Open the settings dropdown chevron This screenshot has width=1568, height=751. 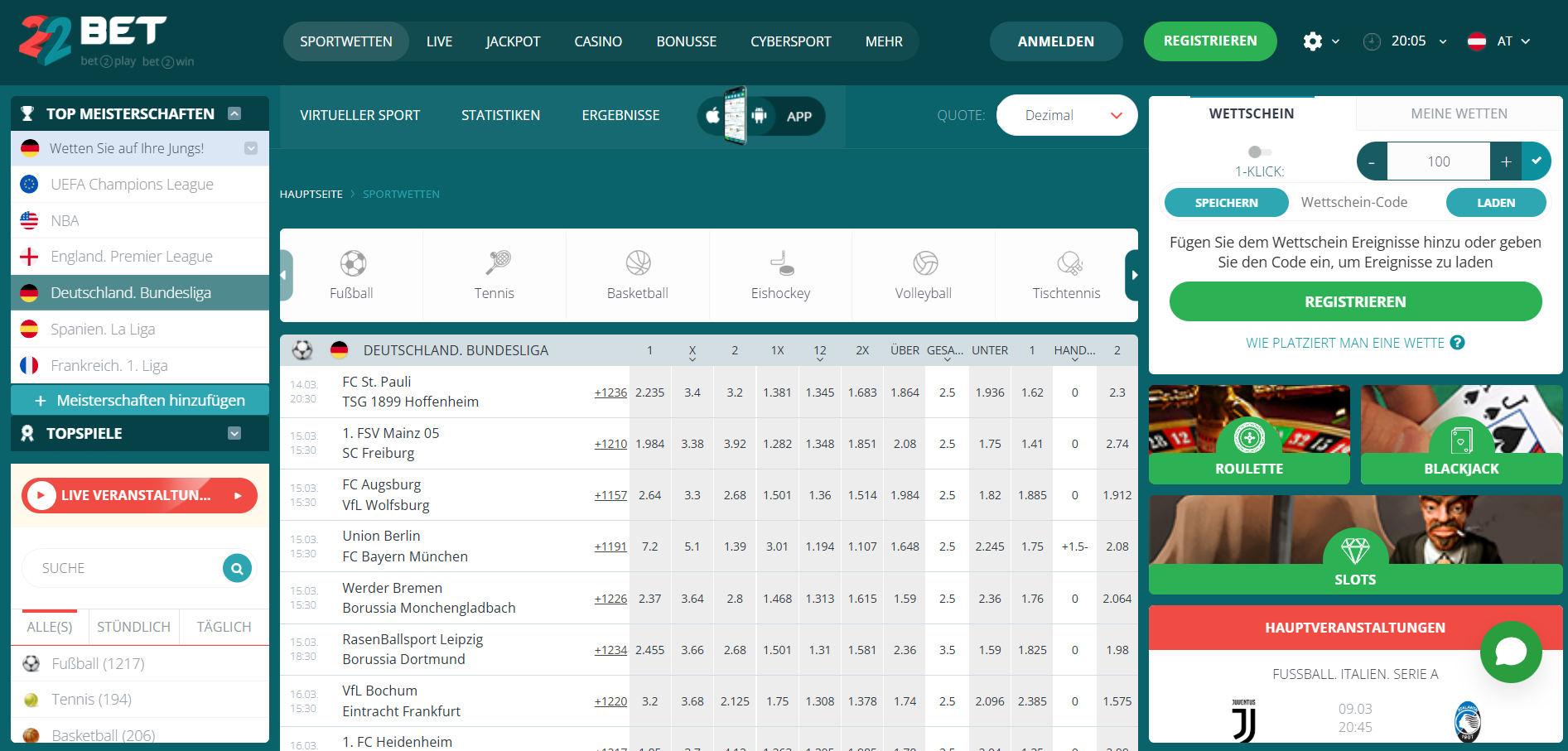(x=1335, y=41)
